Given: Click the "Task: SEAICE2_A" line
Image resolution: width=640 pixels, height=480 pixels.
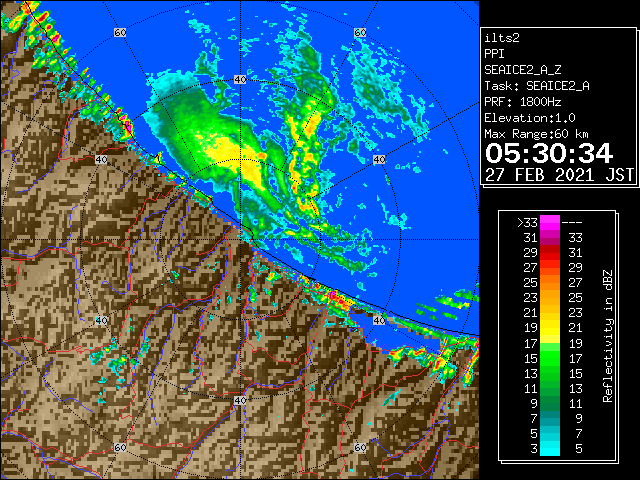Looking at the screenshot, I should click(x=537, y=86).
